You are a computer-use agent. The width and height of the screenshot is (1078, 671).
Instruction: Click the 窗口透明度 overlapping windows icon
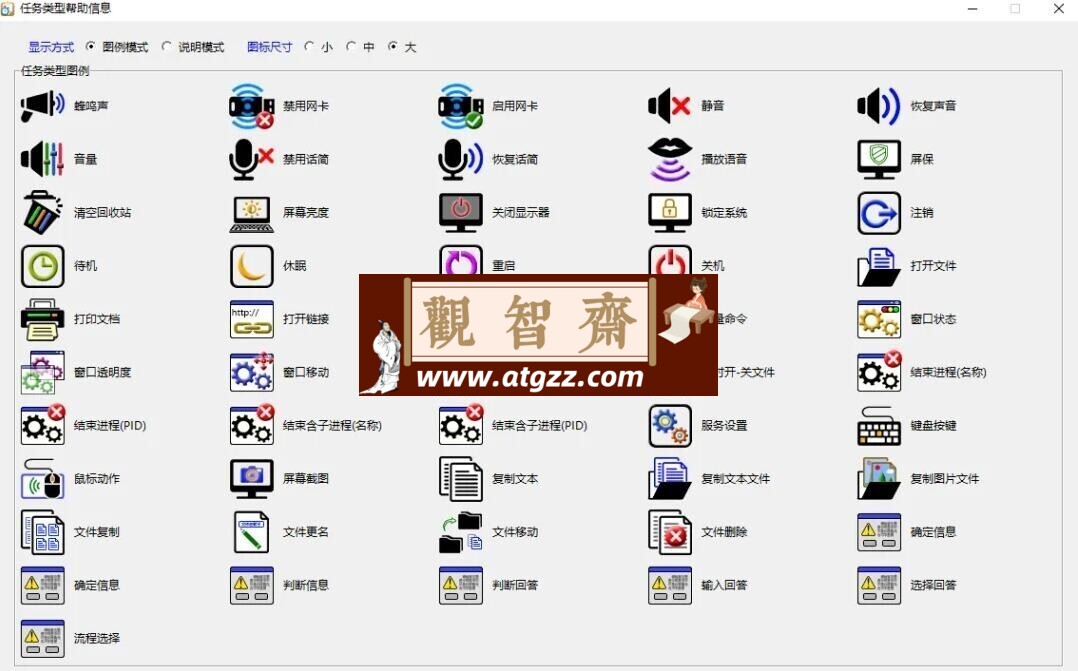[x=43, y=373]
